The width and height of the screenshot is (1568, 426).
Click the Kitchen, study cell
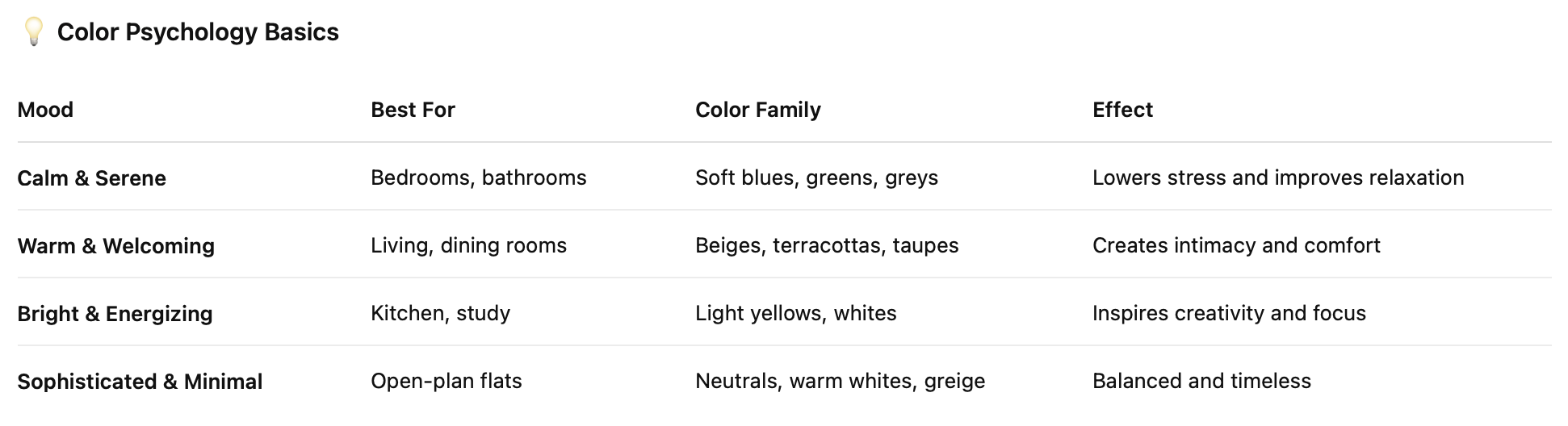click(441, 313)
